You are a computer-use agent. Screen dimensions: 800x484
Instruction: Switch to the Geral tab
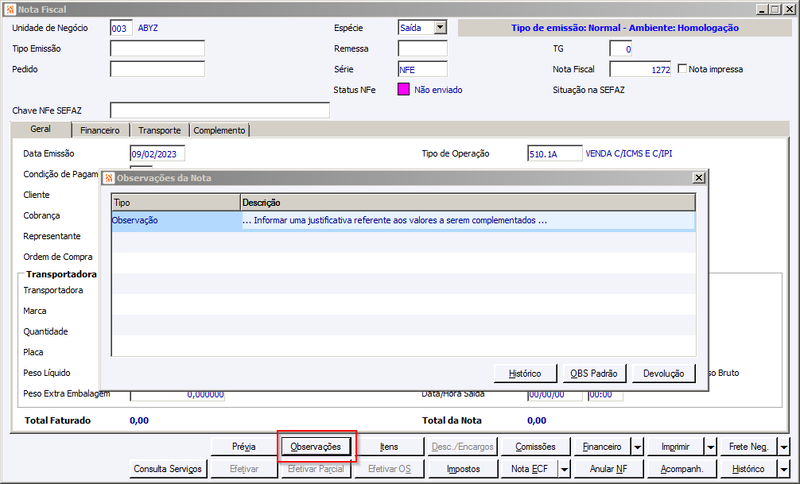(40, 129)
